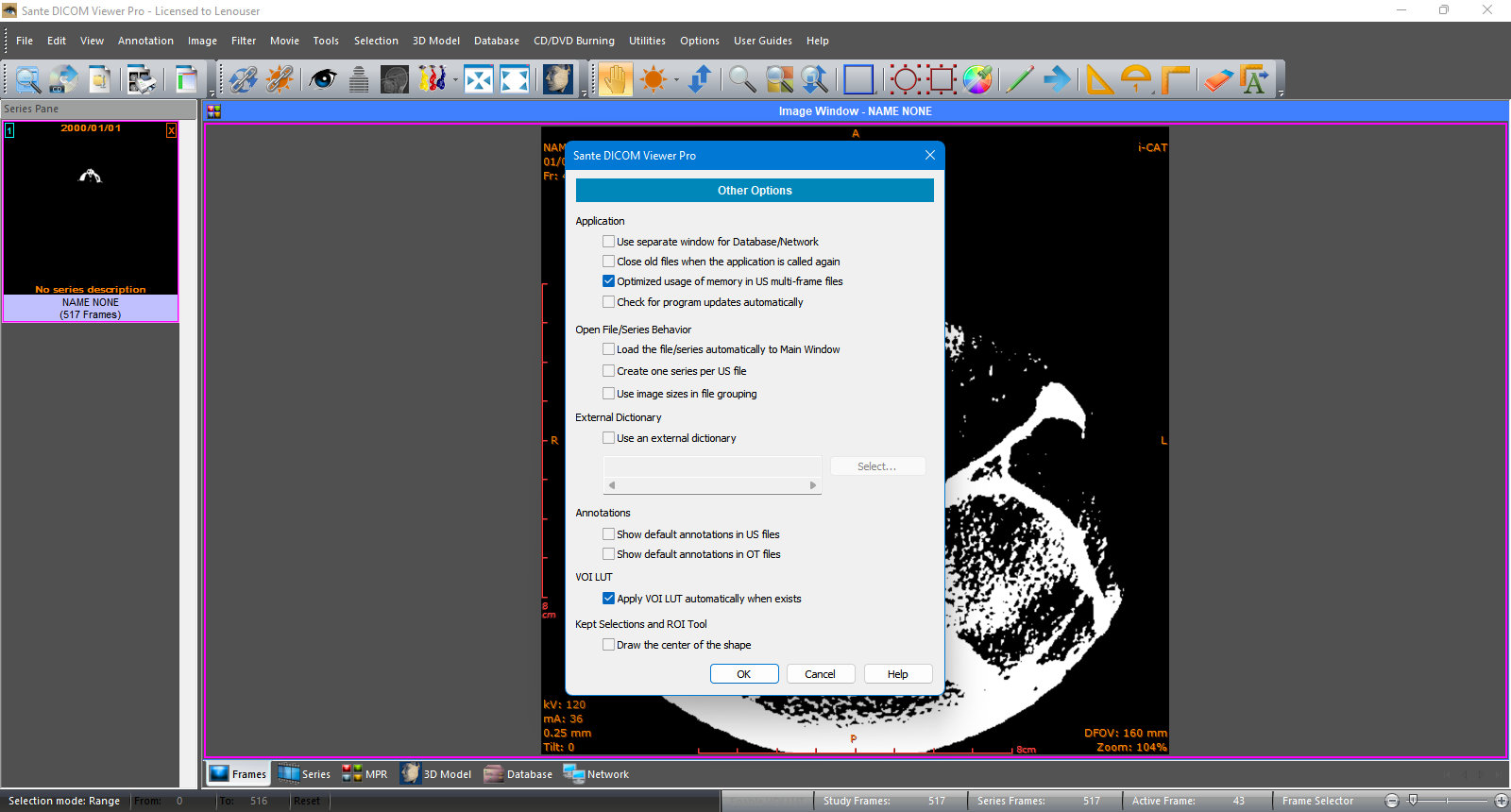Select the arrow annotation tool

coord(1057,79)
